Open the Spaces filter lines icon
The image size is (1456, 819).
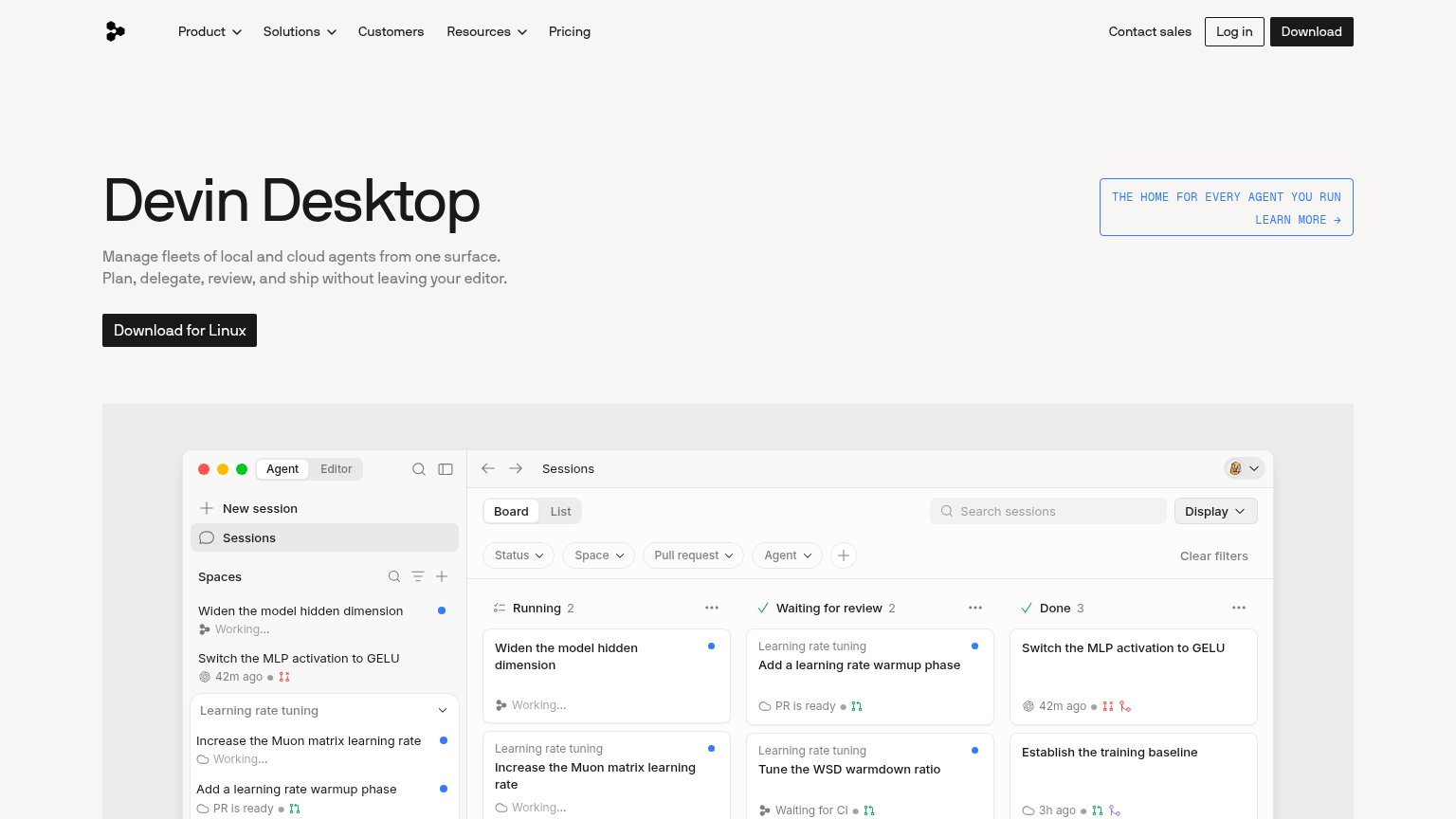418,576
